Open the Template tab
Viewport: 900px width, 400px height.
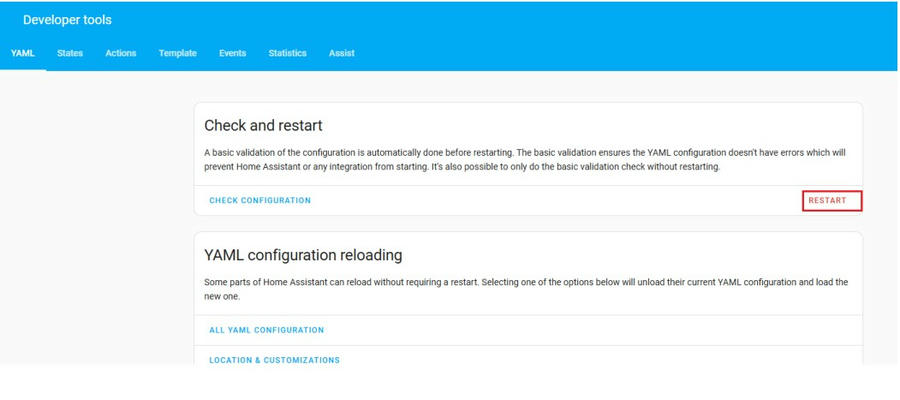(178, 53)
